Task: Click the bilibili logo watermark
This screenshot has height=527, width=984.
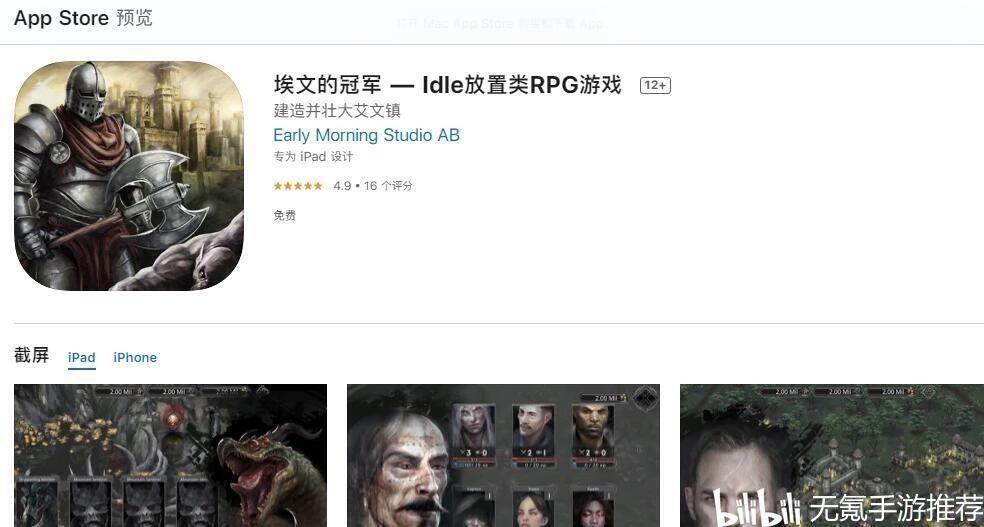Action: coord(757,508)
